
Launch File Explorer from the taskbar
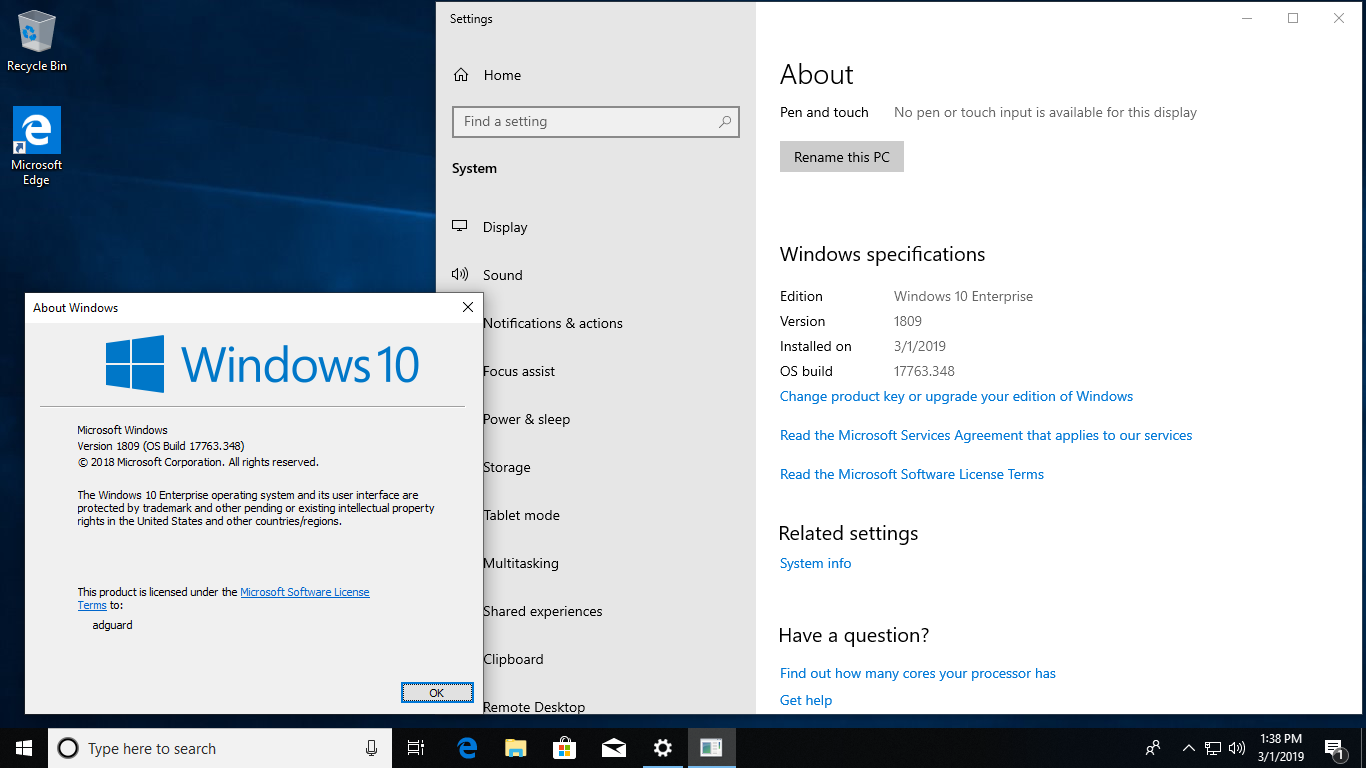[x=515, y=748]
